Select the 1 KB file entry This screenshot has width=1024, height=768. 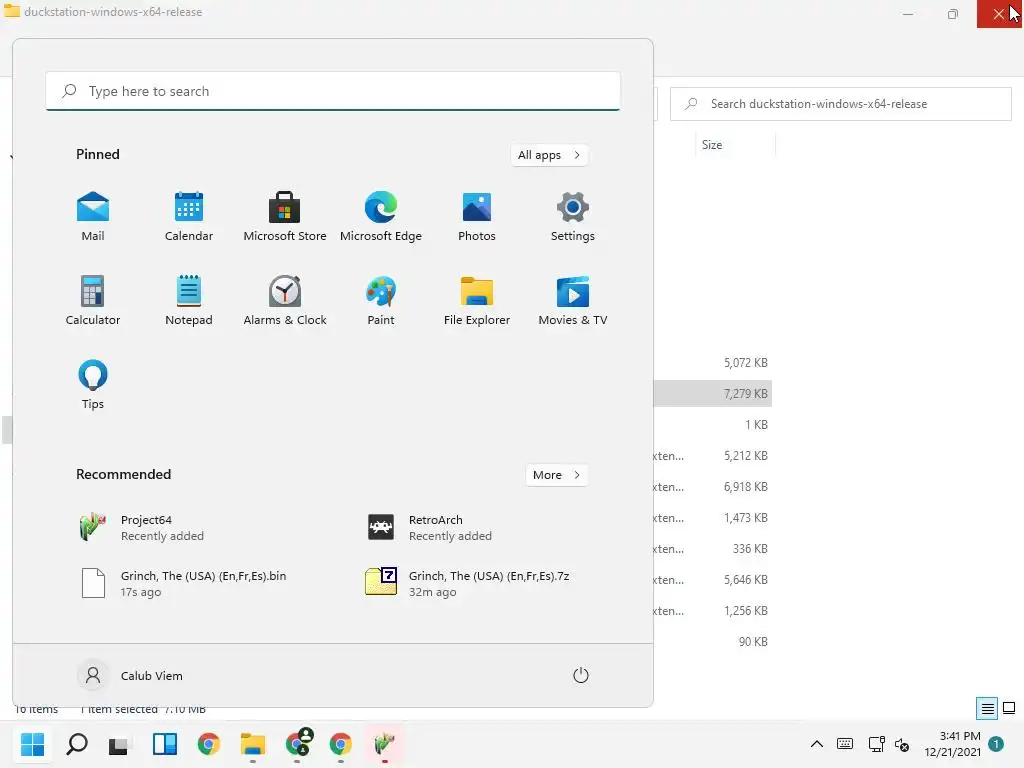coord(756,424)
